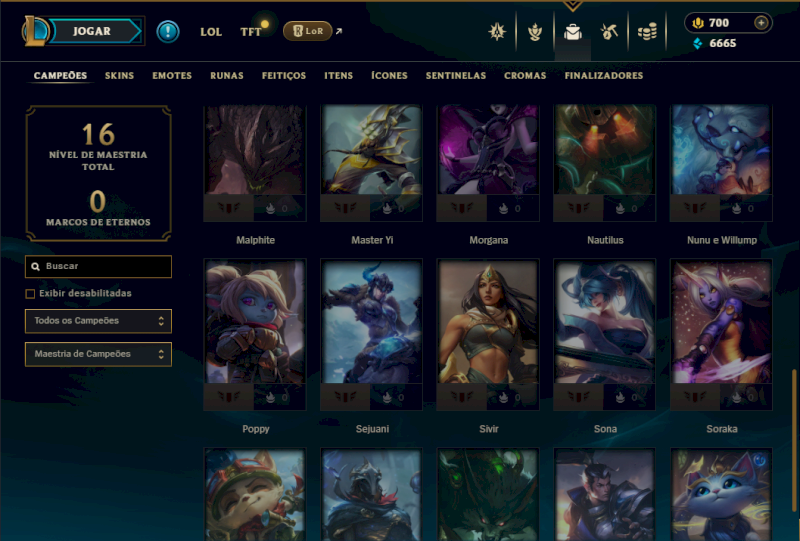This screenshot has height=541, width=800.
Task: Launch LoR from the top bar
Action: (x=308, y=31)
